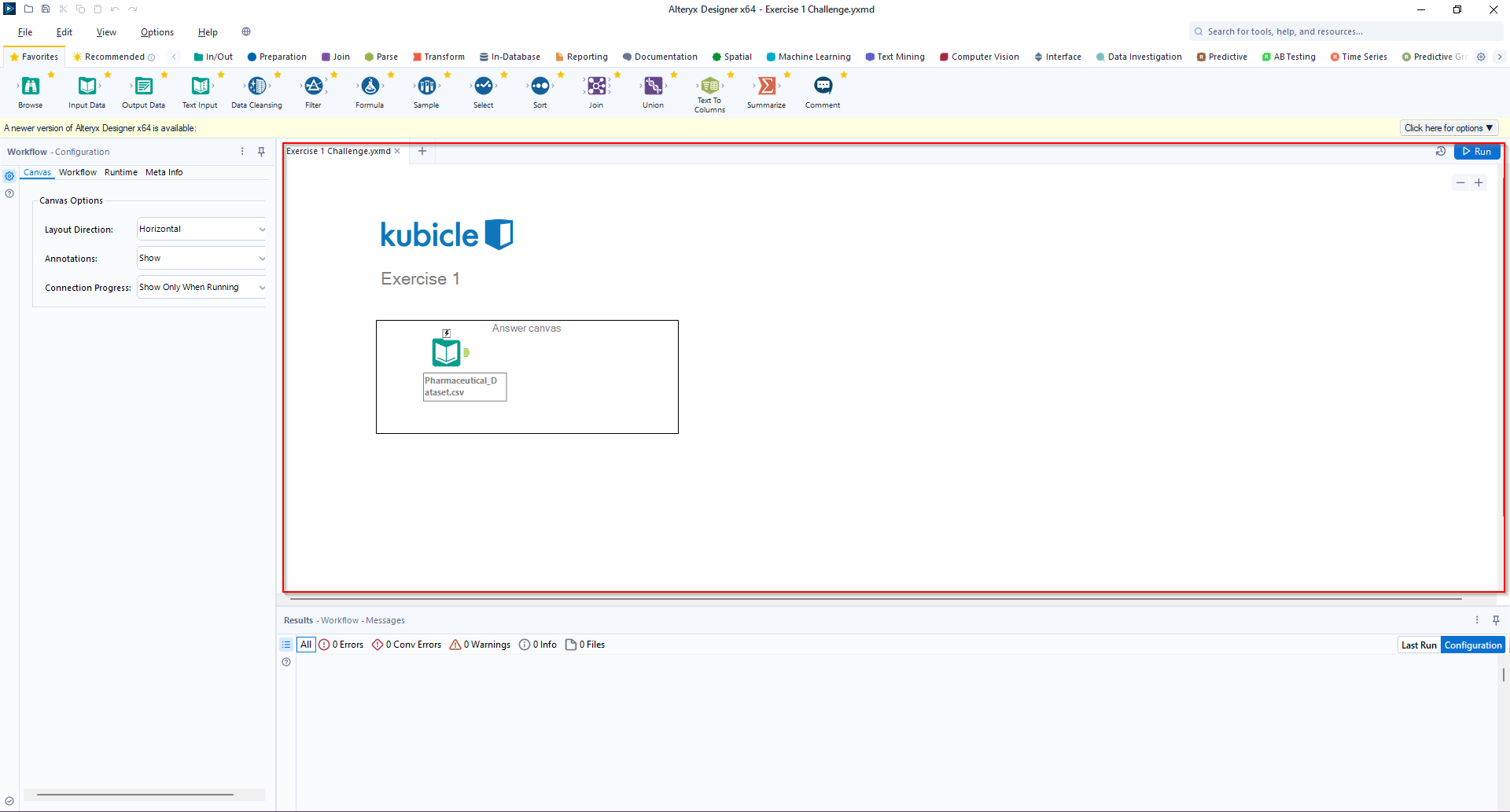
Task: Click the save workflow icon
Action: pos(46,9)
